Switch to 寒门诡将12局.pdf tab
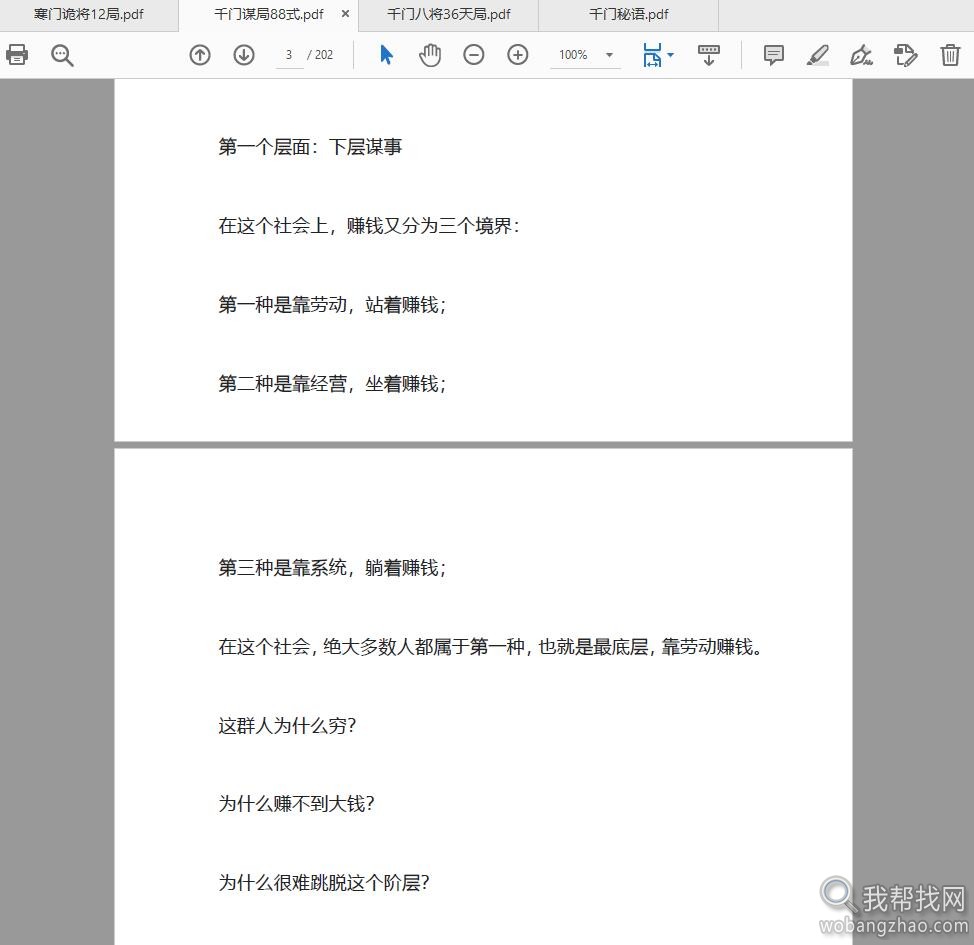This screenshot has width=974, height=945. (x=89, y=15)
